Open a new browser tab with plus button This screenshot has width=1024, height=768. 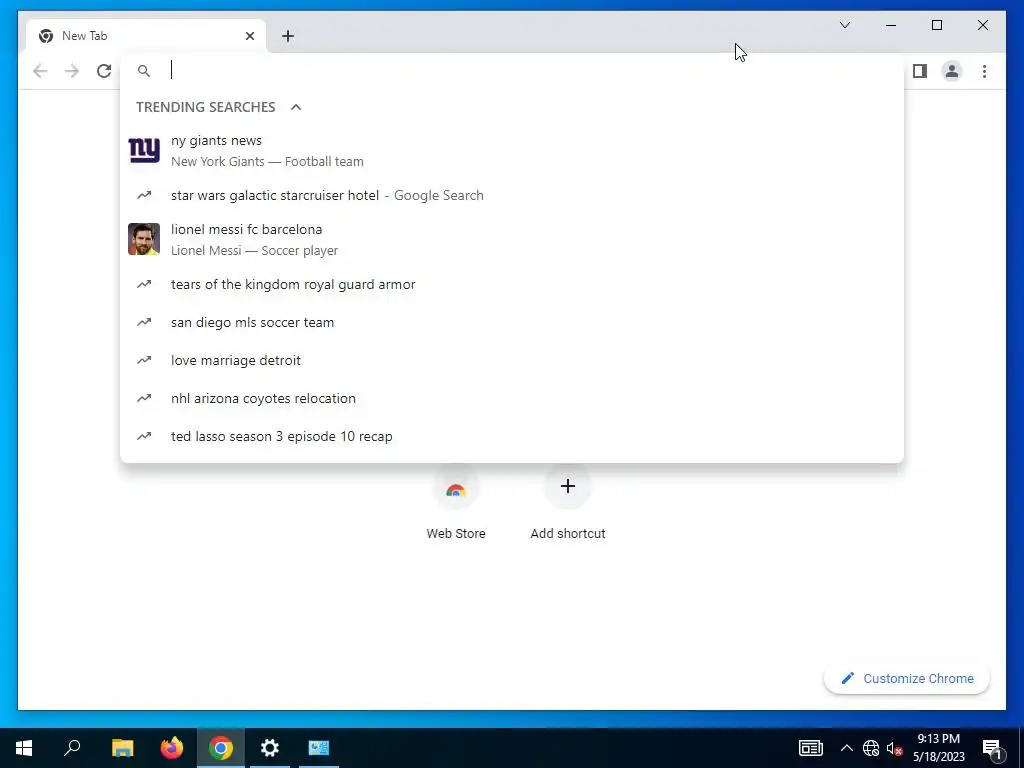288,36
